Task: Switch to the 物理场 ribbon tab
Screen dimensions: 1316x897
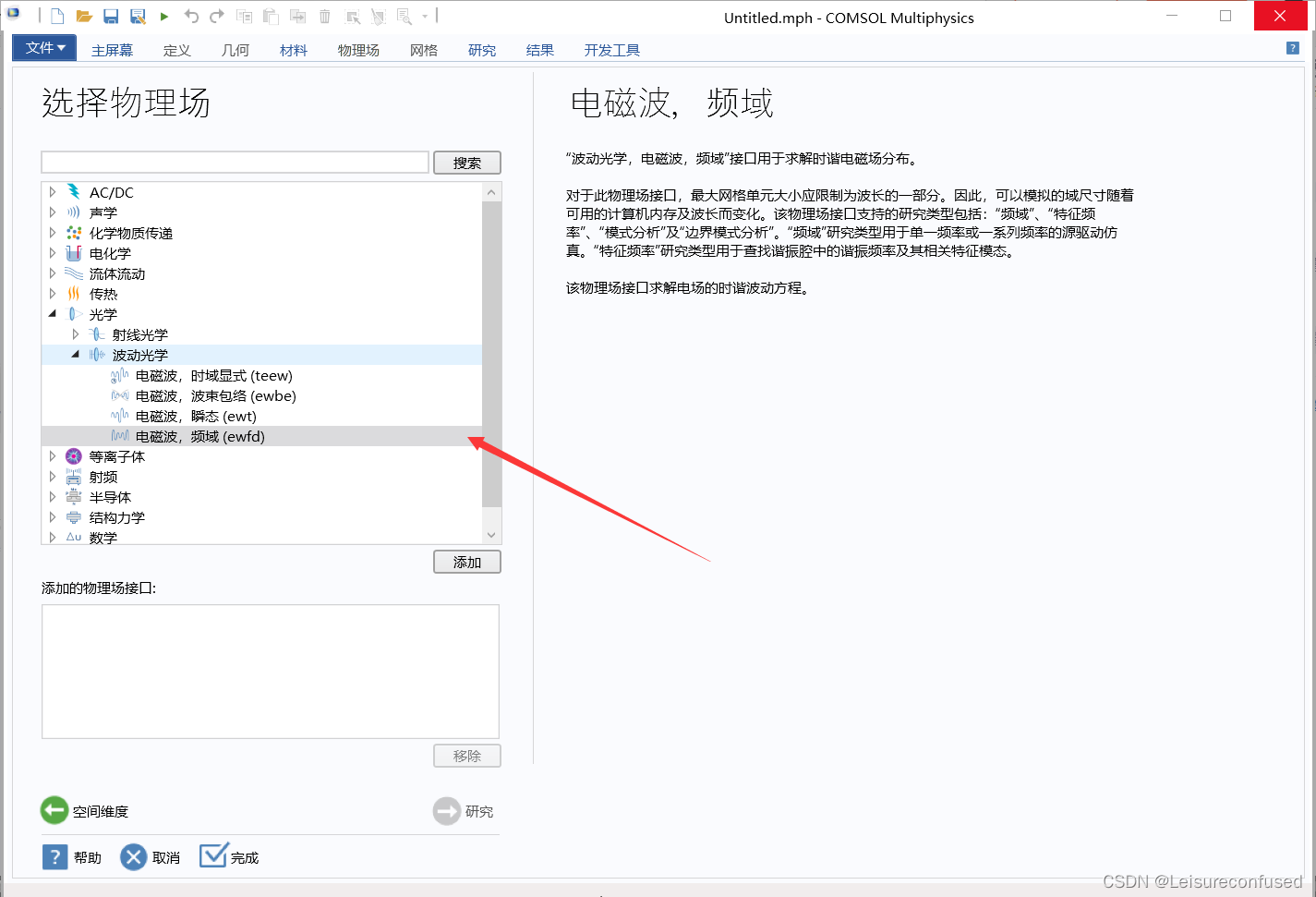Action: 358,50
